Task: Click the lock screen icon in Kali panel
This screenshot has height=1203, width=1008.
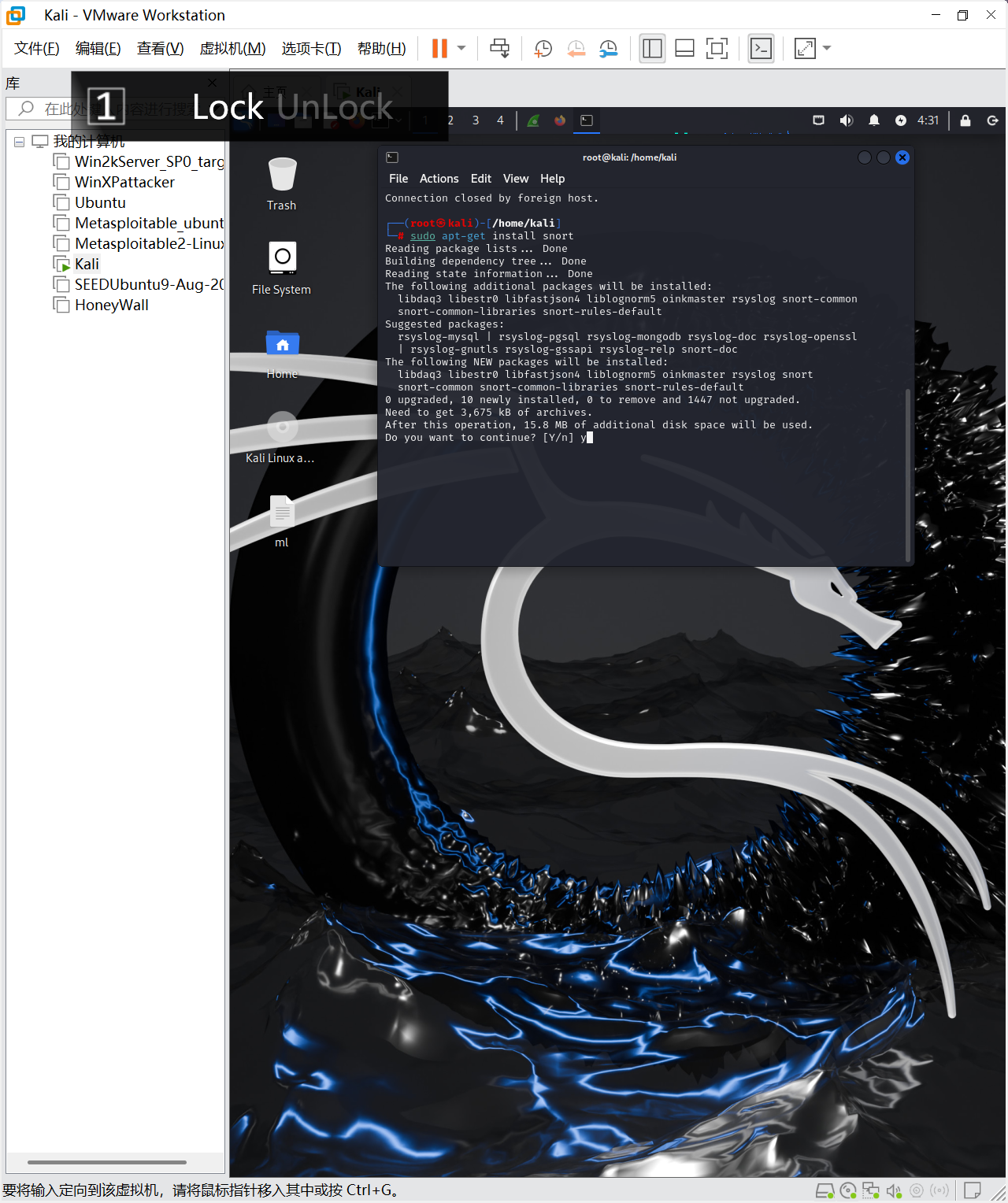Action: click(x=965, y=120)
